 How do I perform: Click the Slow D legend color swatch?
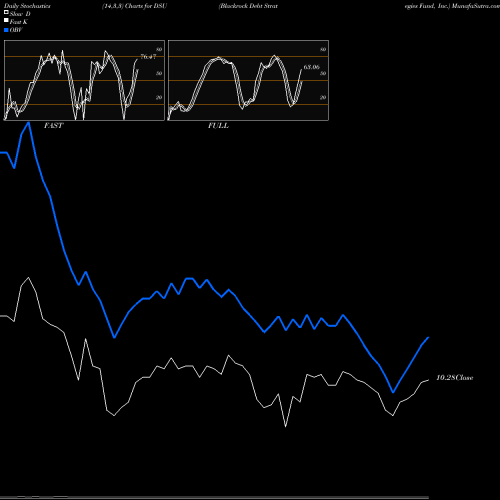point(6,13)
